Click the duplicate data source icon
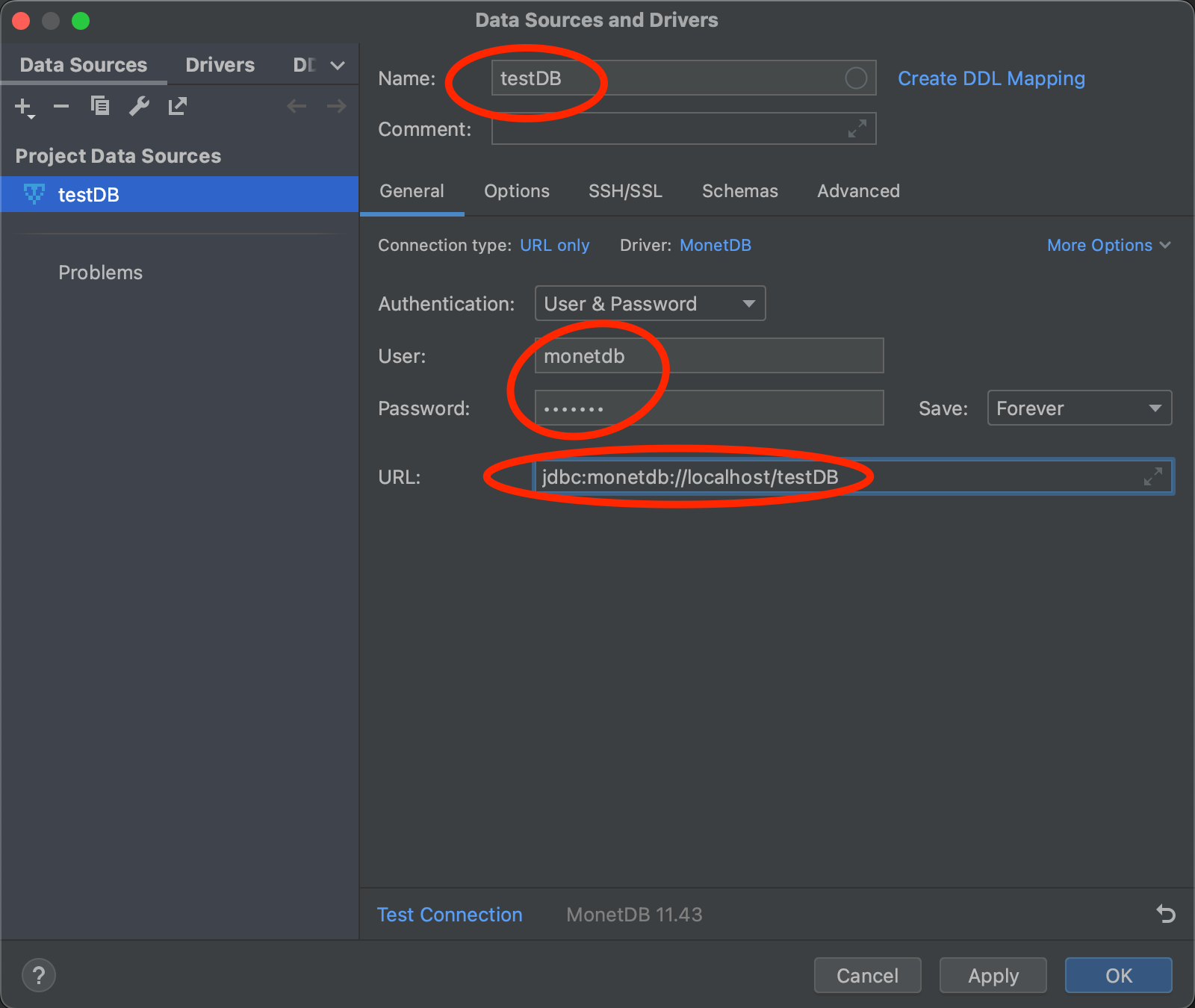 tap(100, 107)
